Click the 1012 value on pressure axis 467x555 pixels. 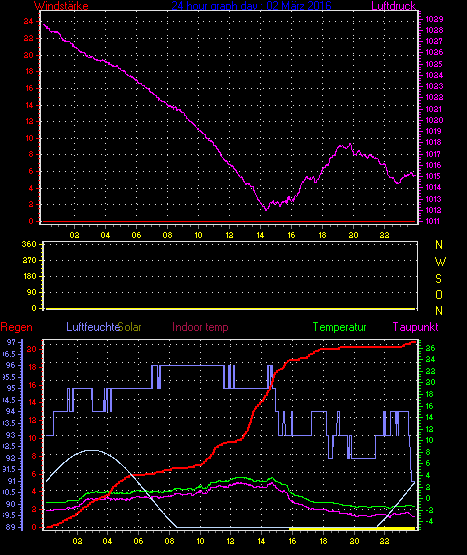point(433,210)
